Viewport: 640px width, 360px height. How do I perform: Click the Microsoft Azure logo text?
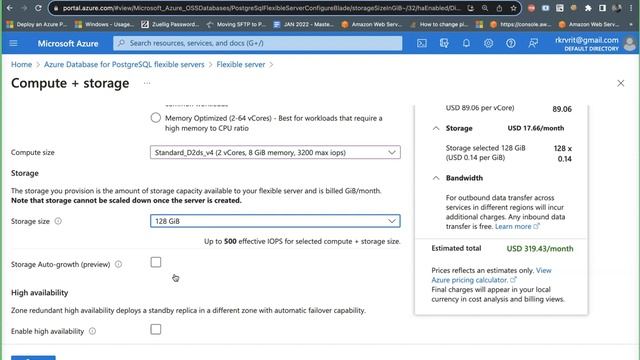click(x=68, y=43)
